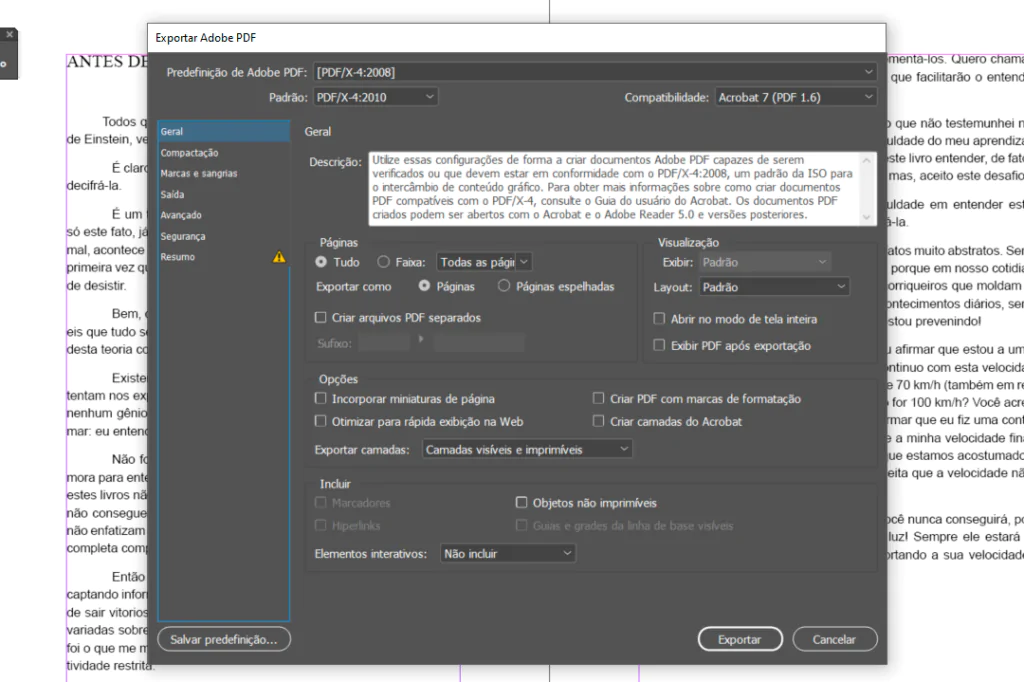The height and width of the screenshot is (682, 1024).
Task: Tick Objetos não imprimíveis checkbox
Action: pos(521,502)
